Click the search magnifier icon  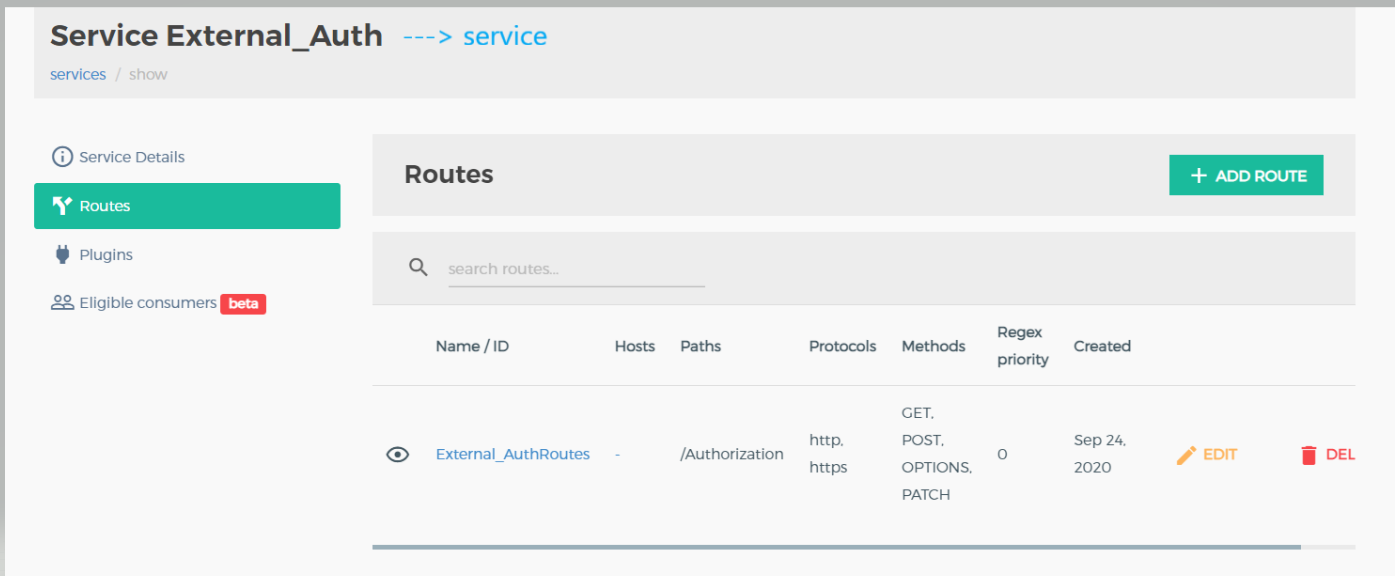coord(419,267)
